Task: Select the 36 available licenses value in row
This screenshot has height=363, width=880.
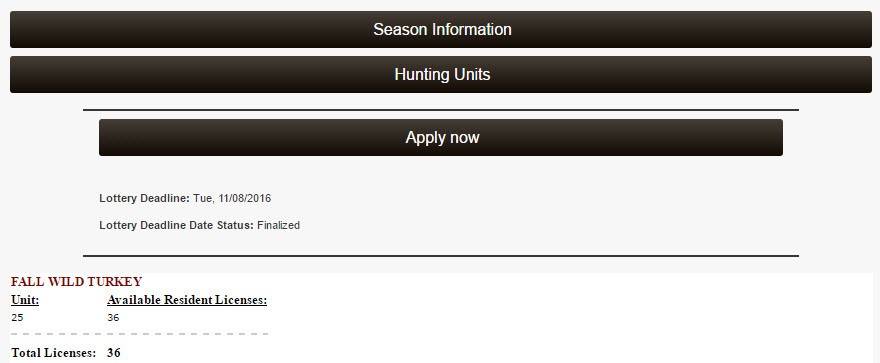Action: (x=113, y=318)
